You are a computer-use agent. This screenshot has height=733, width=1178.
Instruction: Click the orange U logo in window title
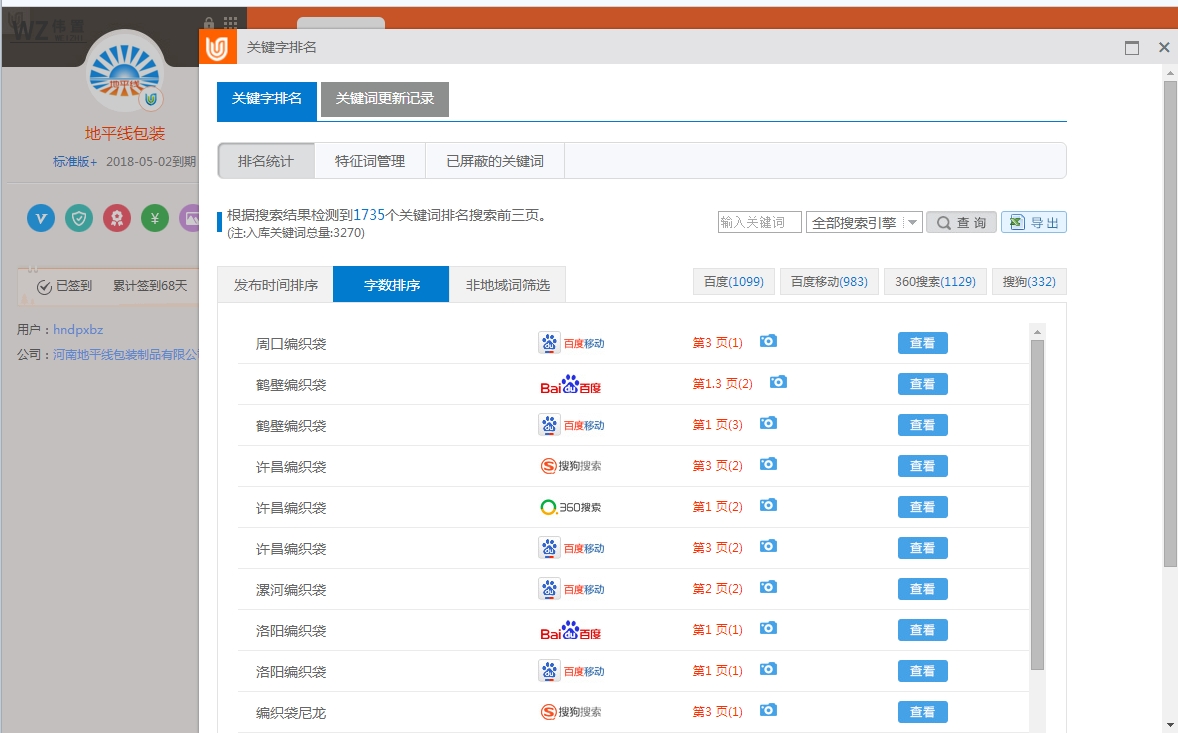(219, 46)
